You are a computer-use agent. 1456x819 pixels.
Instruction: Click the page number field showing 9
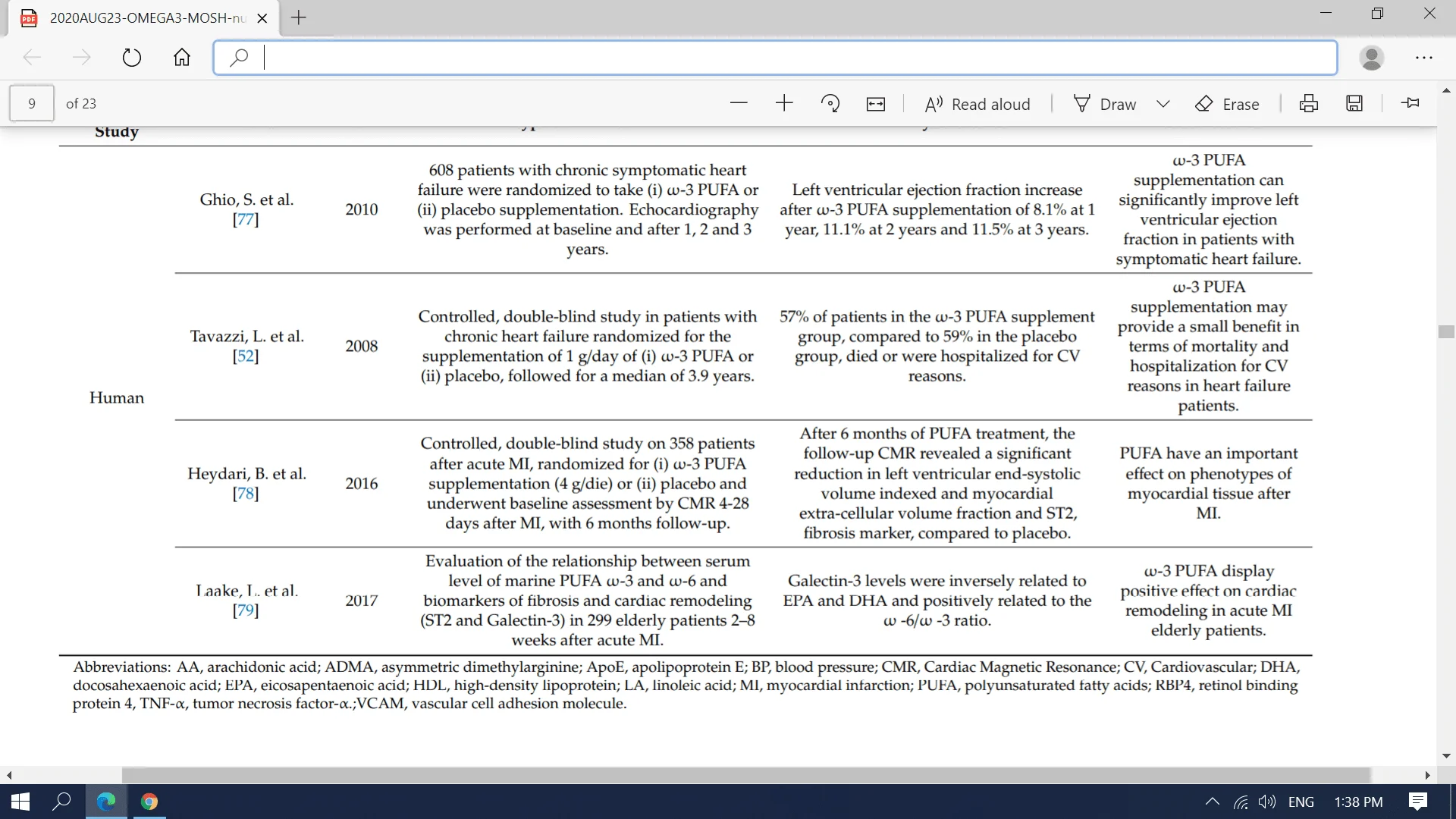(32, 103)
